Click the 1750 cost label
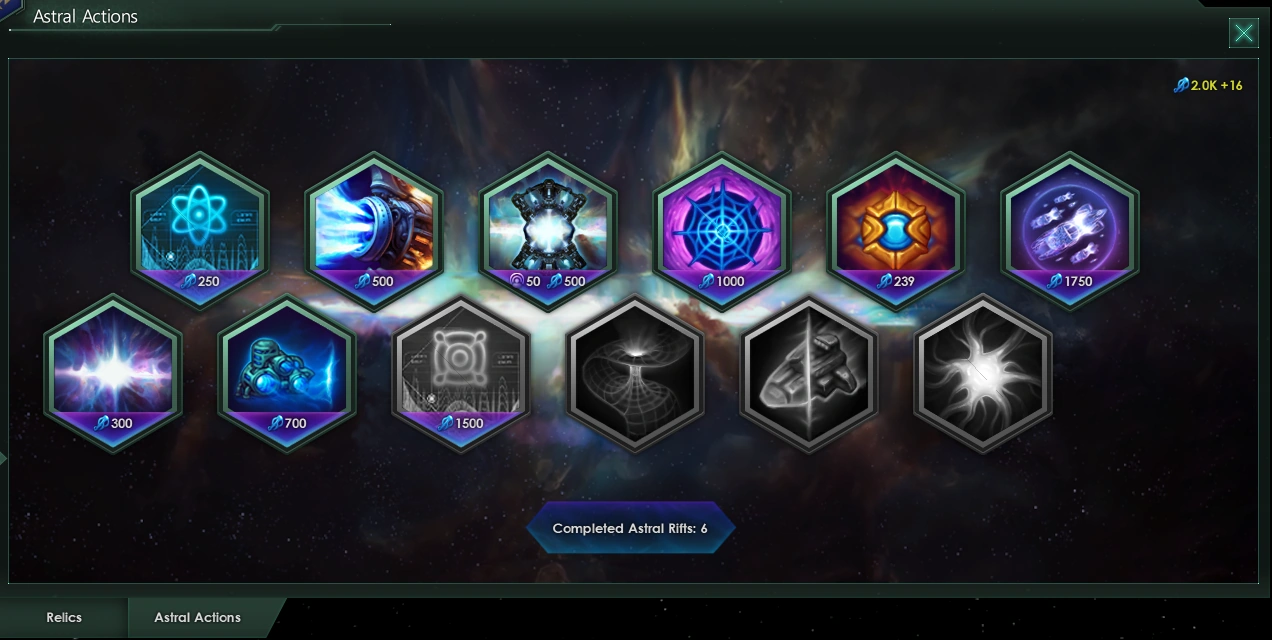 coord(1070,281)
